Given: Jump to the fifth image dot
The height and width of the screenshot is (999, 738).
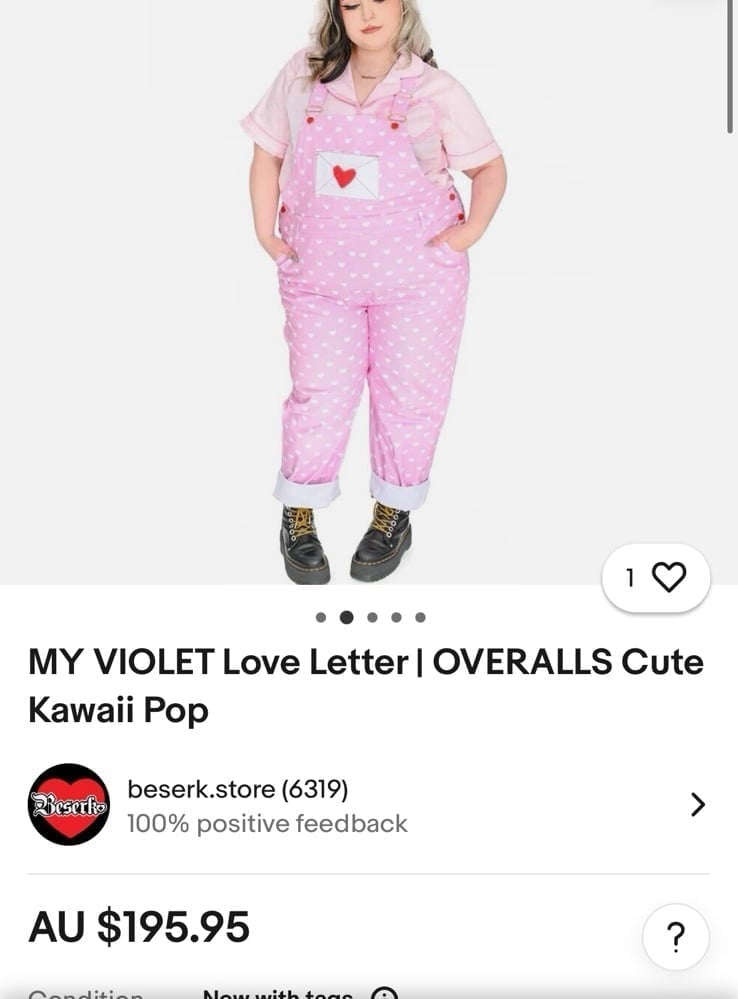Looking at the screenshot, I should [x=420, y=617].
